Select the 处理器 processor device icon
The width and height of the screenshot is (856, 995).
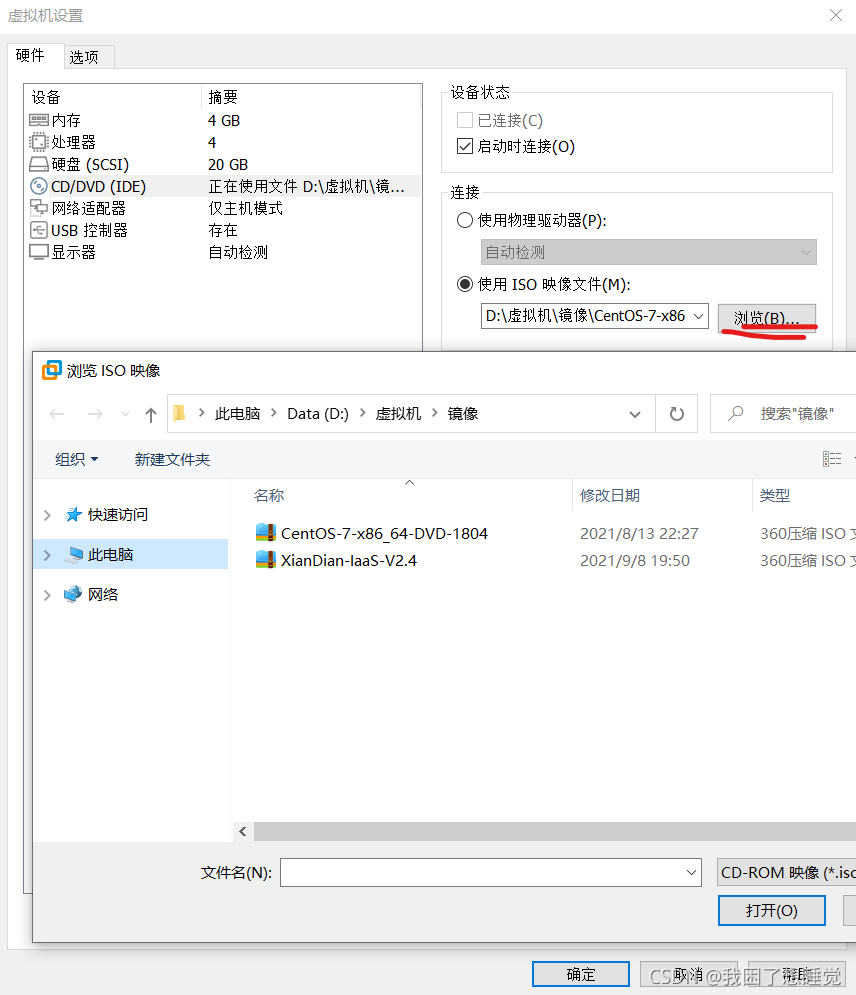39,142
